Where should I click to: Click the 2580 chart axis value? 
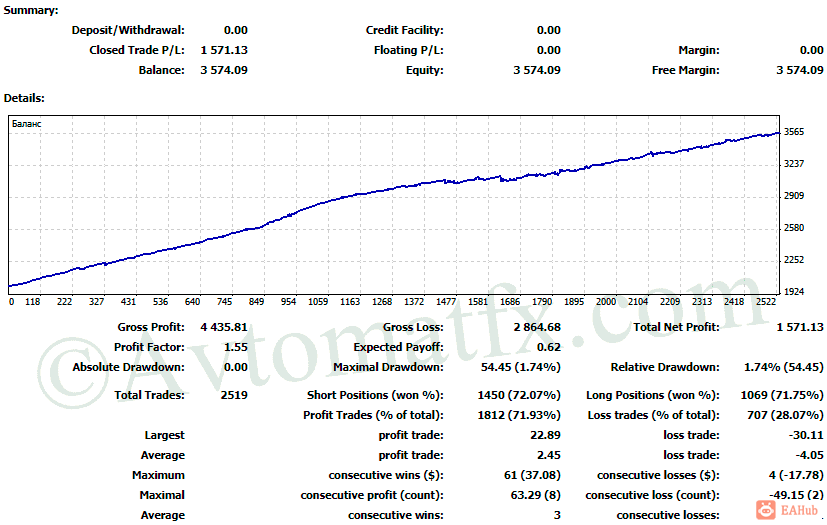(x=794, y=227)
